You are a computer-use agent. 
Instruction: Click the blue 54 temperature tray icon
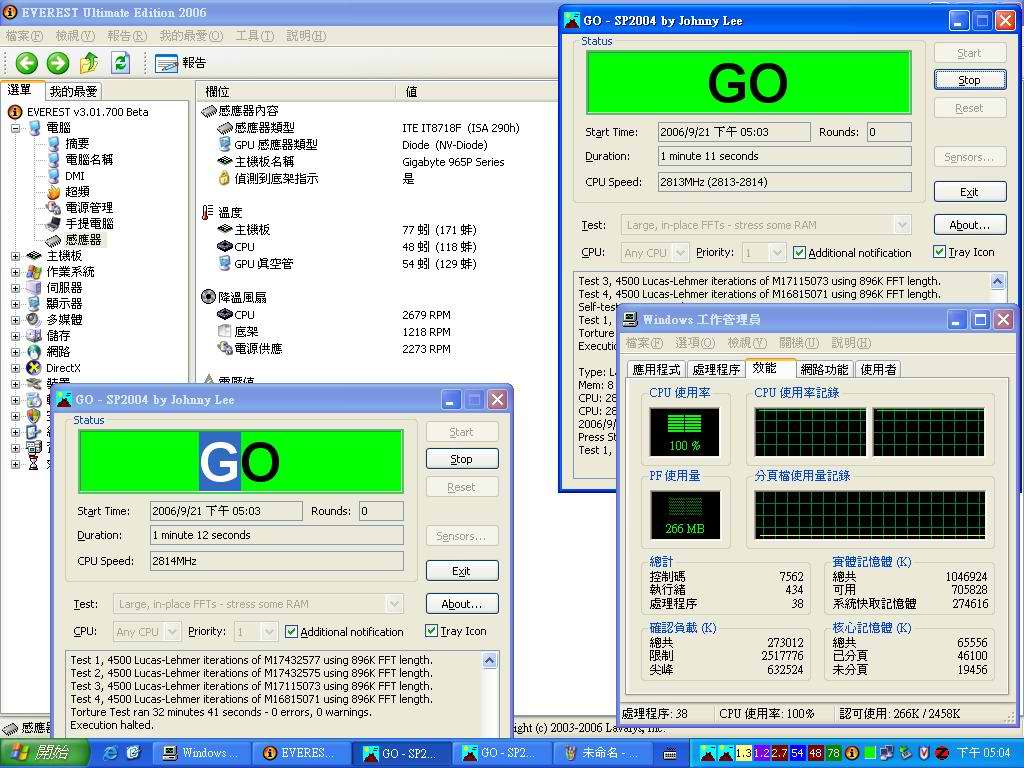797,753
